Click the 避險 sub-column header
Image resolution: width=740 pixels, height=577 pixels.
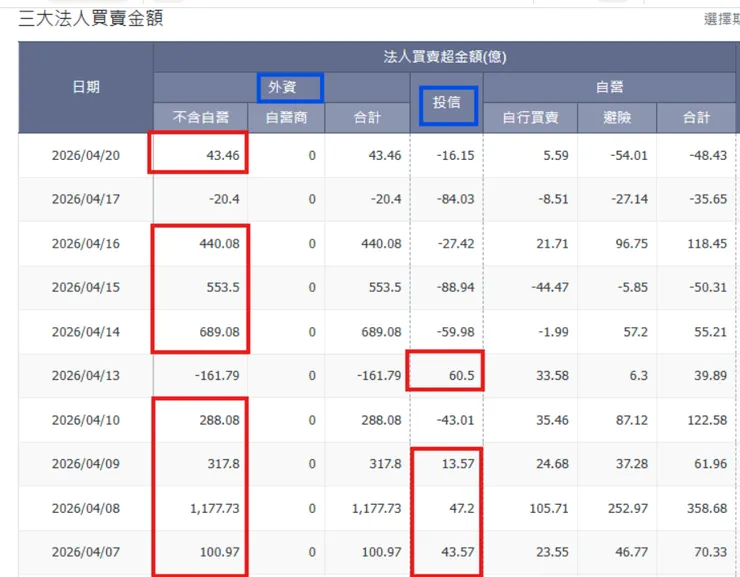(617, 117)
